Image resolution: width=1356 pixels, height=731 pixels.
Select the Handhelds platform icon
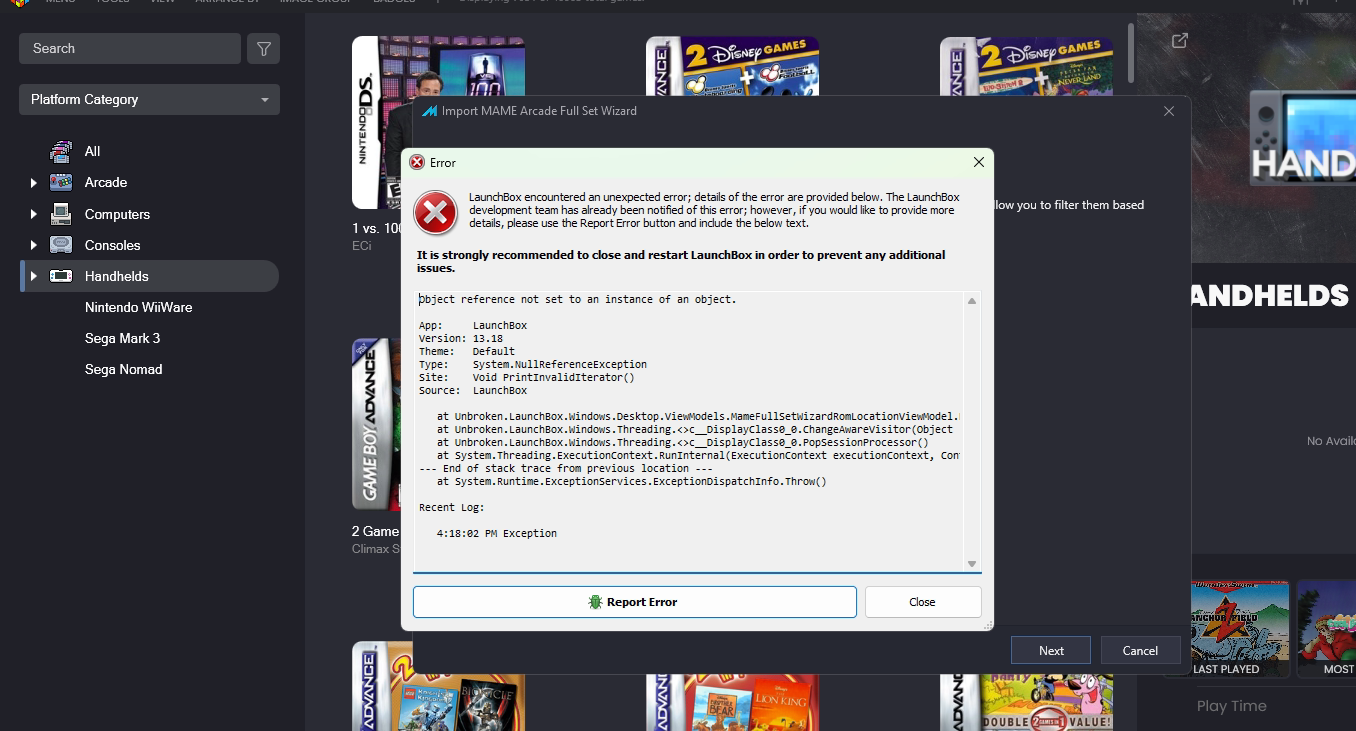tap(61, 276)
